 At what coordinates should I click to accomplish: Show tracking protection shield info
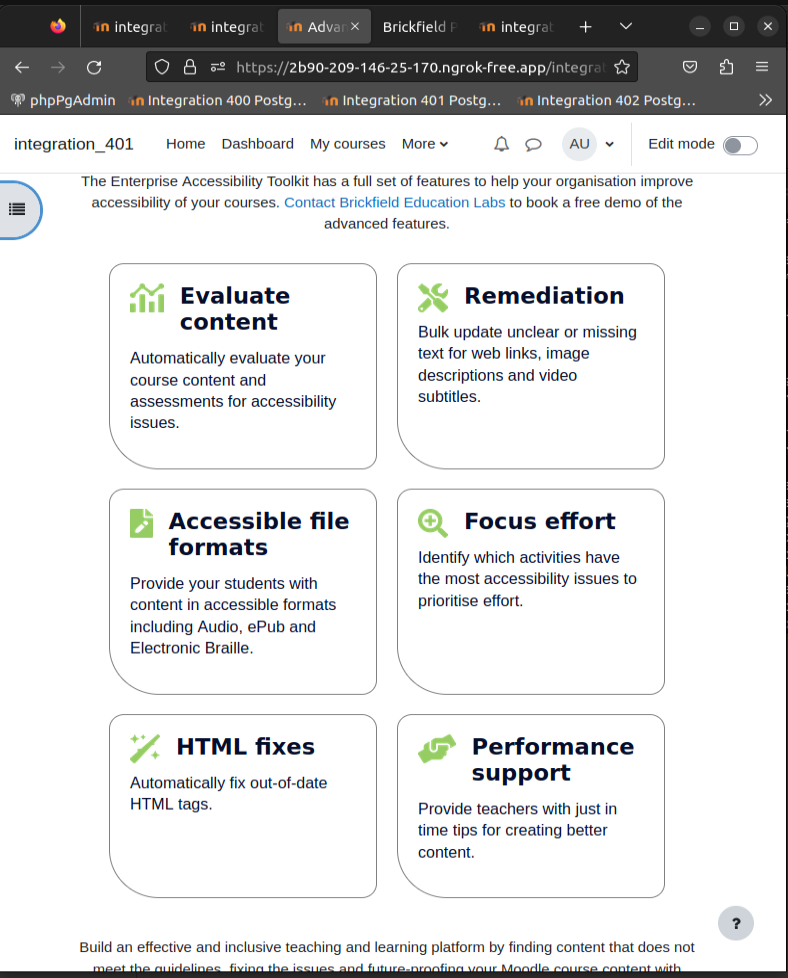coord(162,67)
